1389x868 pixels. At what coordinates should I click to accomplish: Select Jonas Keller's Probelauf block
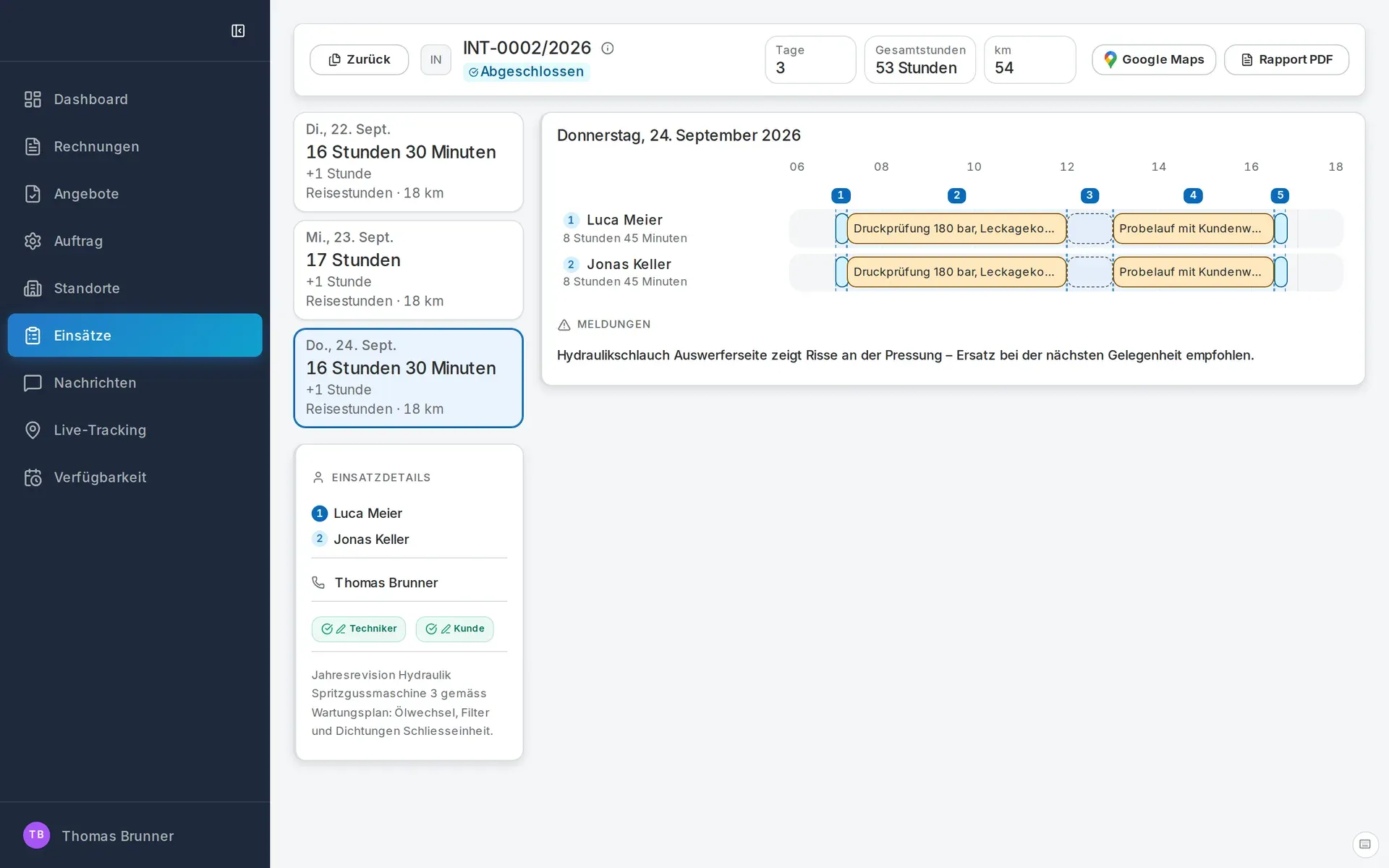click(x=1193, y=272)
